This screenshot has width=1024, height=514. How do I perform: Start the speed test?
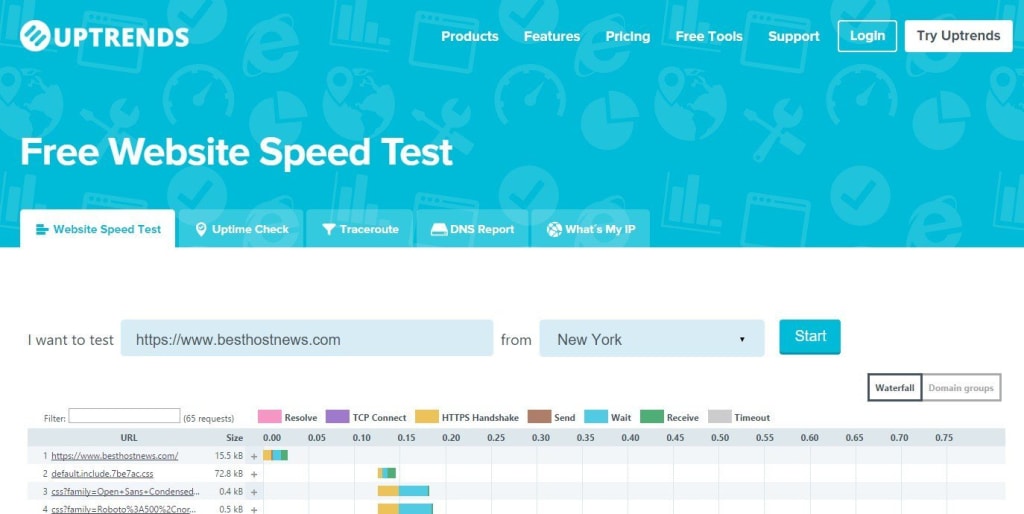[810, 337]
